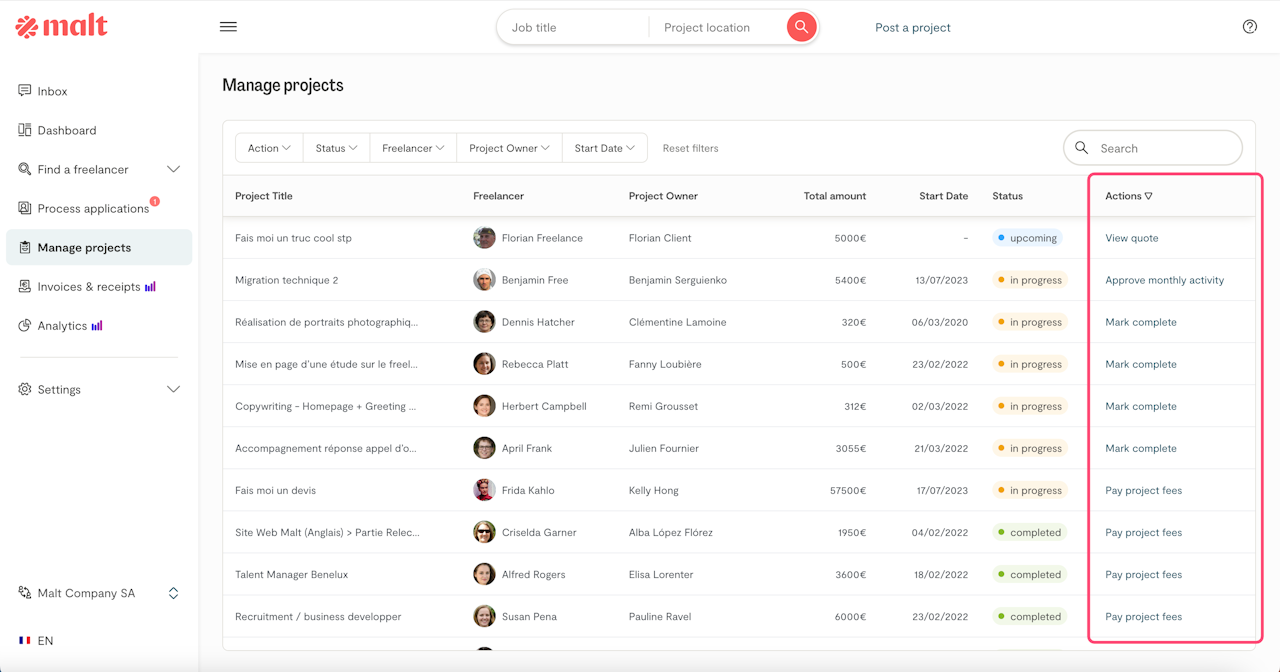Viewport: 1280px width, 672px height.
Task: Click the Malt logo
Action: [62, 27]
